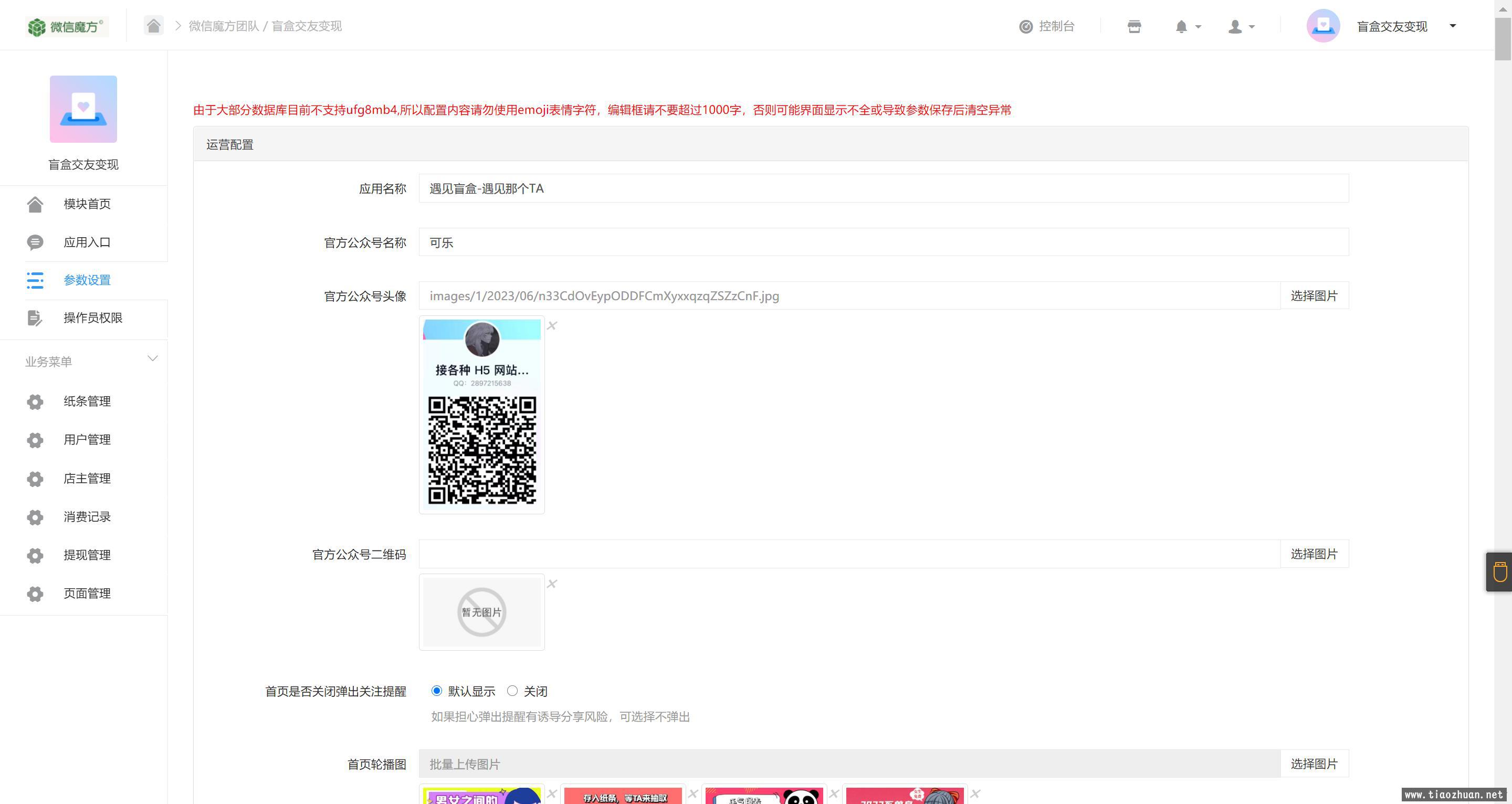
Task: Remove the 官方公众号头像 preview image
Action: tap(552, 326)
